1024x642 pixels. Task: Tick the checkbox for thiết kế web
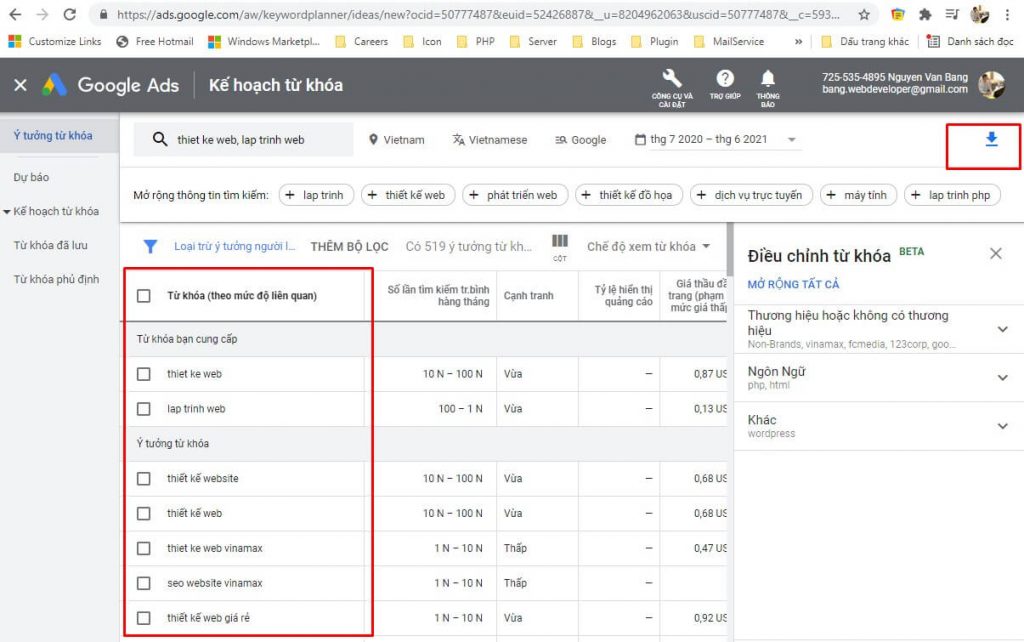click(144, 513)
